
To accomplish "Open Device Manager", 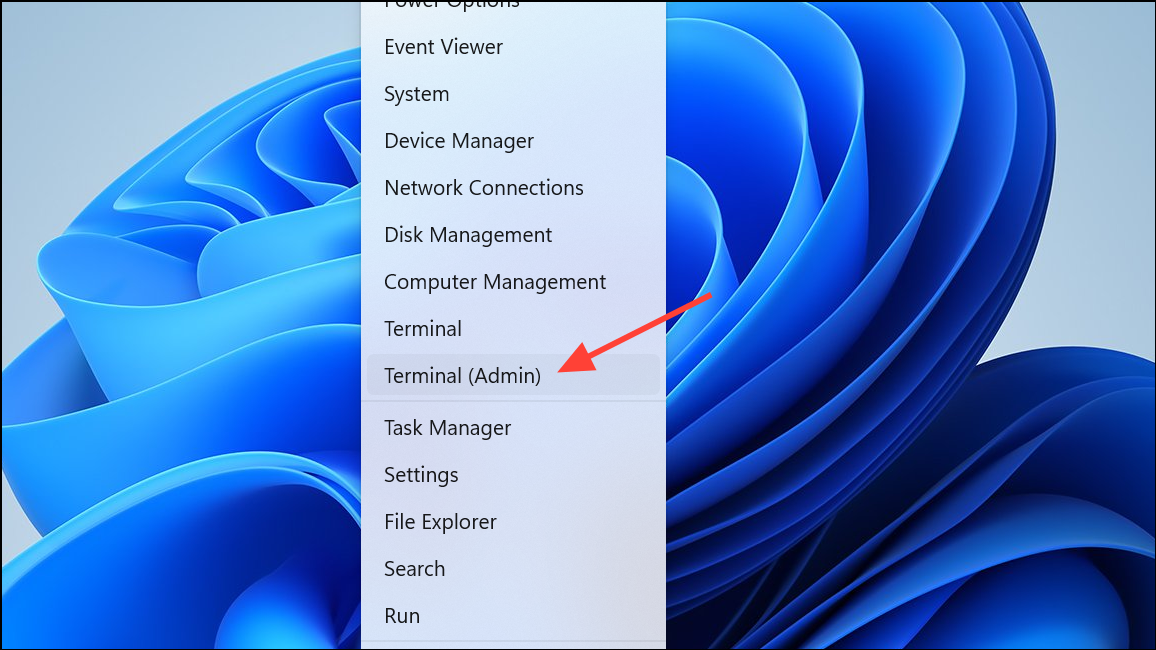I will (513, 141).
